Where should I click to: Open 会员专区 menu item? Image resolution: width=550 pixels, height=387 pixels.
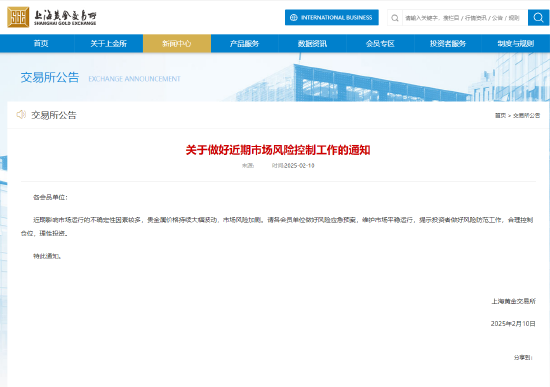(380, 44)
